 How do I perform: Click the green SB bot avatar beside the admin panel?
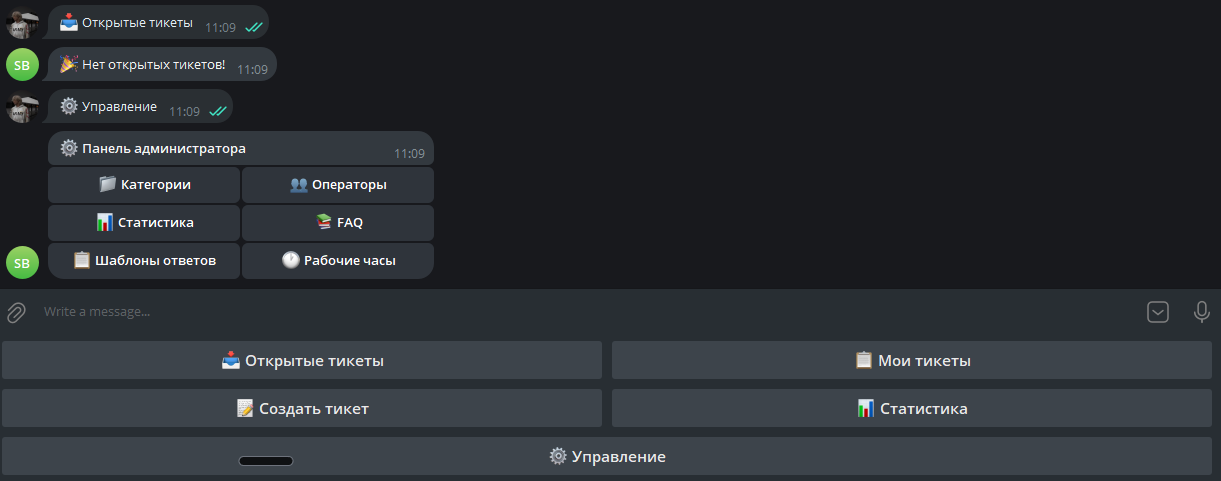coord(22,262)
